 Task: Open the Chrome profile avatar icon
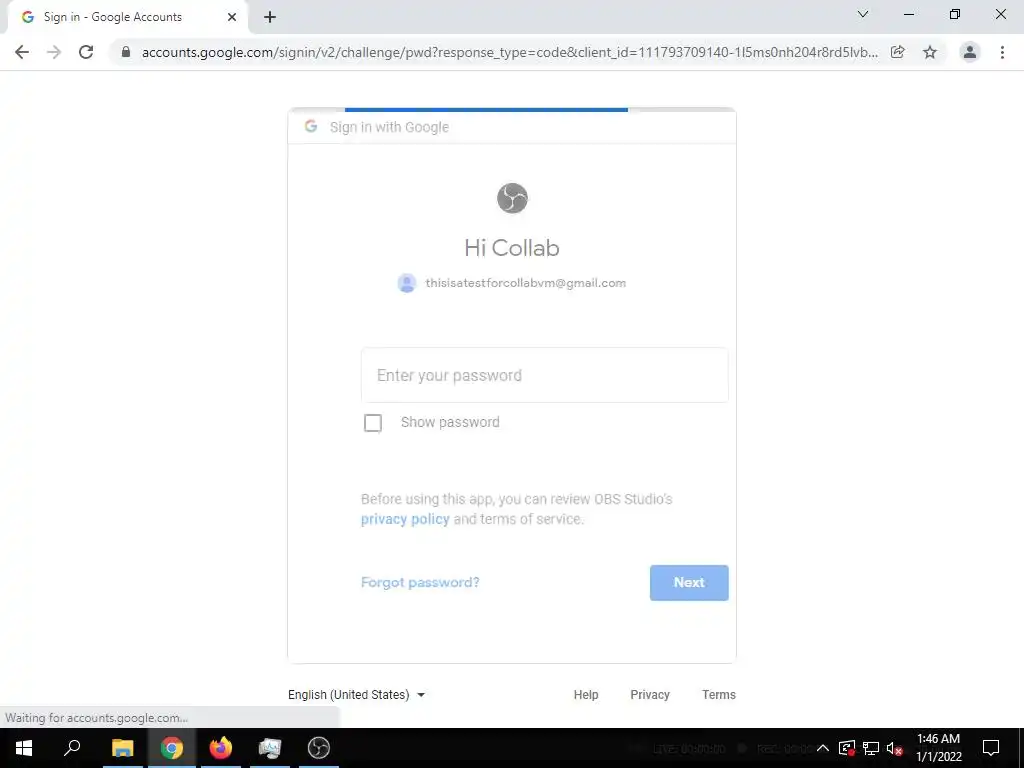pyautogui.click(x=970, y=52)
